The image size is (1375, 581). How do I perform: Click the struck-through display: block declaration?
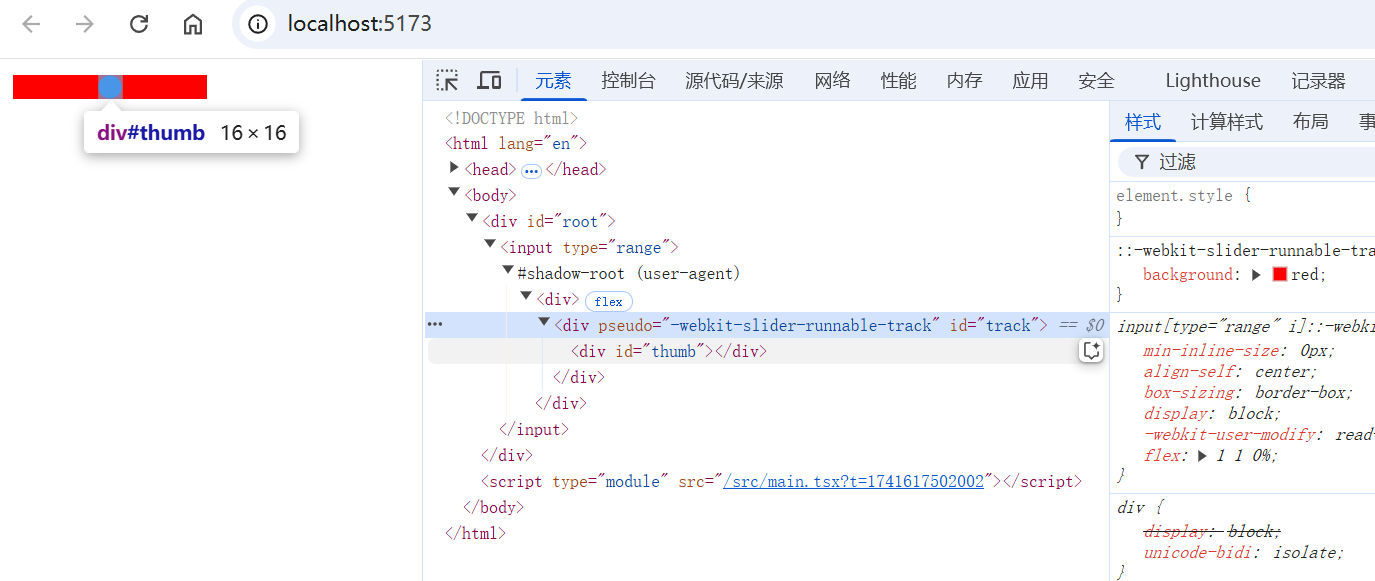(x=1213, y=531)
